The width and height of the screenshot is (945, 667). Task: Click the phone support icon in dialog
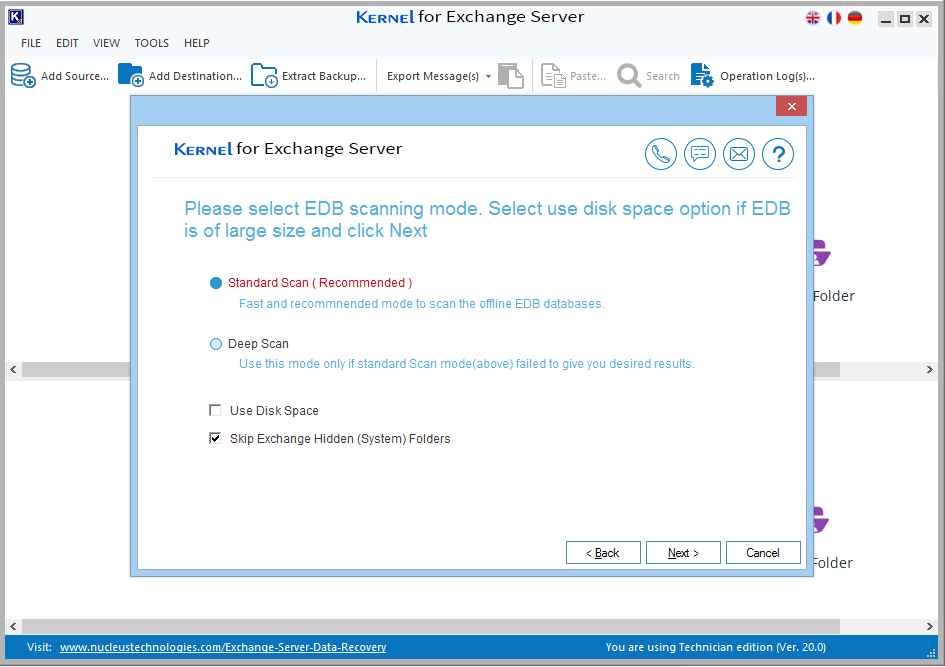[x=661, y=154]
